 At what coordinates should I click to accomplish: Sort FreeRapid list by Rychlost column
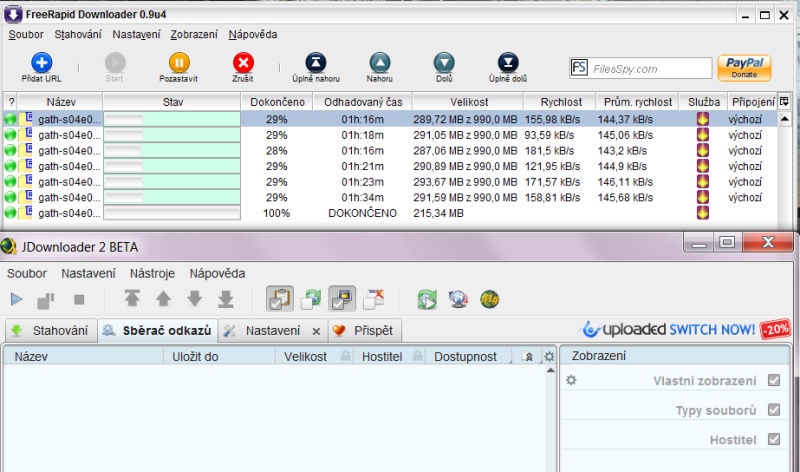[x=561, y=102]
